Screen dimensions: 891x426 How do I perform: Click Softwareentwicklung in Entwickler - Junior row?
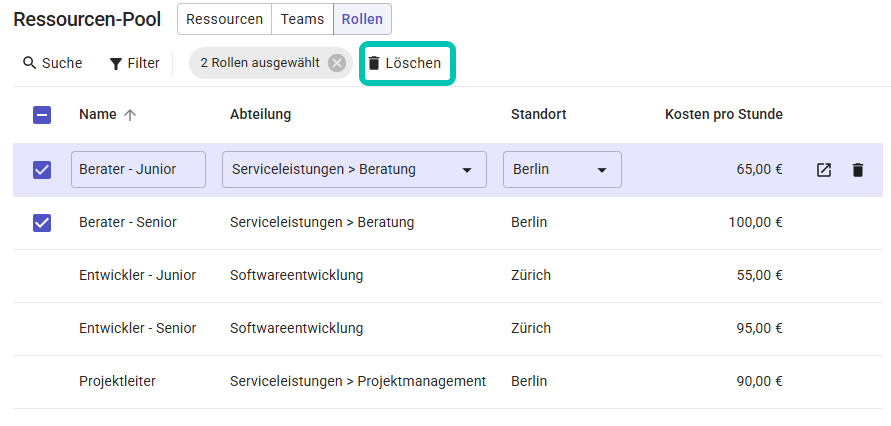[297, 275]
